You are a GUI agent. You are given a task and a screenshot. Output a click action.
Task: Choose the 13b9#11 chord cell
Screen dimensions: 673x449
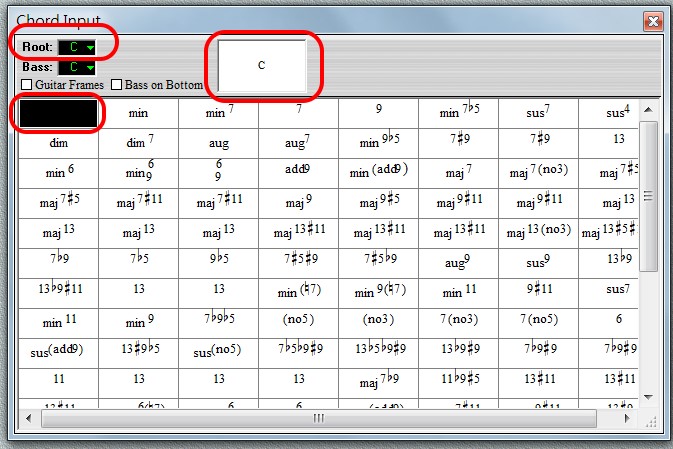tap(58, 294)
